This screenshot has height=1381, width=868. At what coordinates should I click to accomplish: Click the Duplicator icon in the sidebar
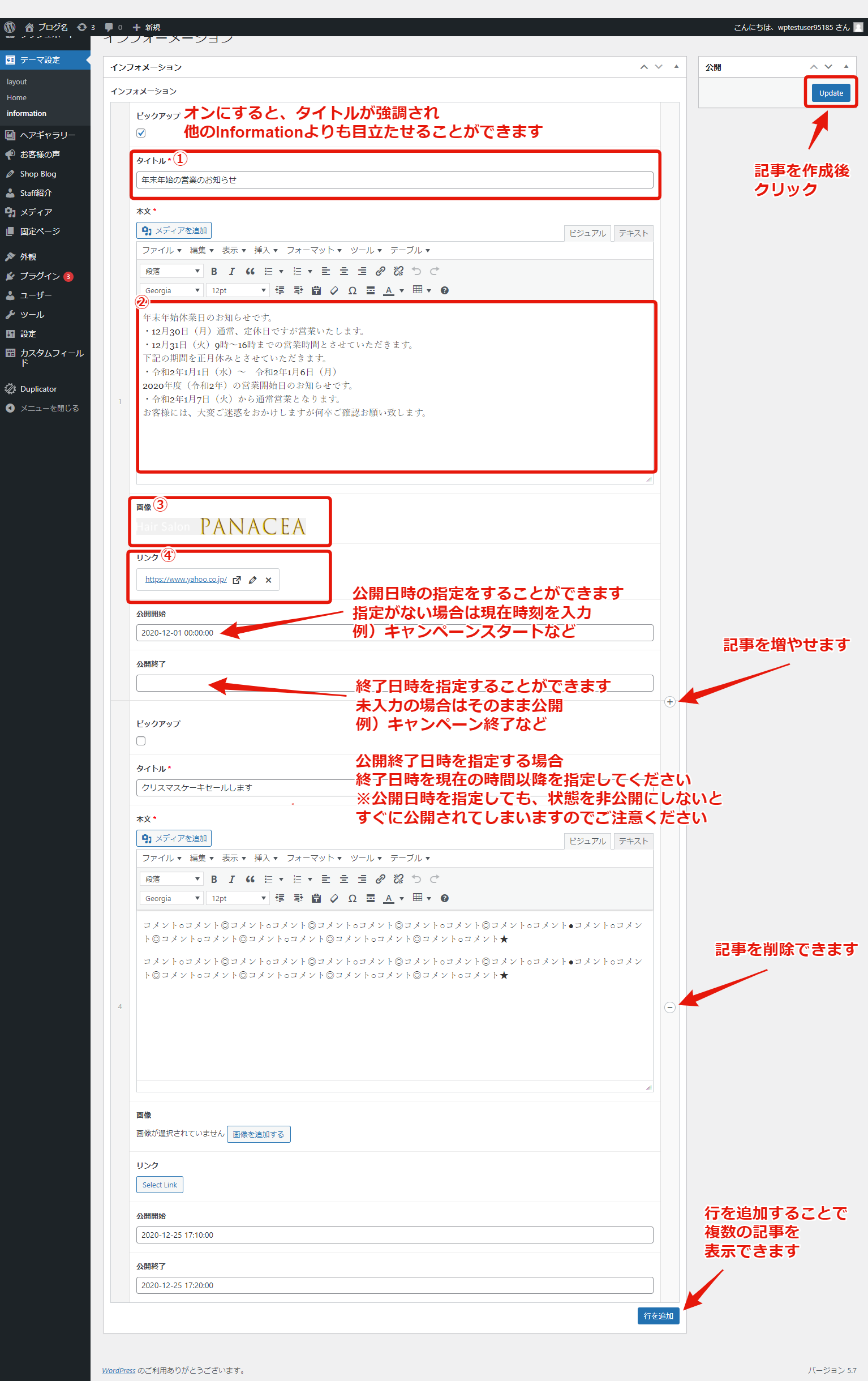(x=10, y=389)
